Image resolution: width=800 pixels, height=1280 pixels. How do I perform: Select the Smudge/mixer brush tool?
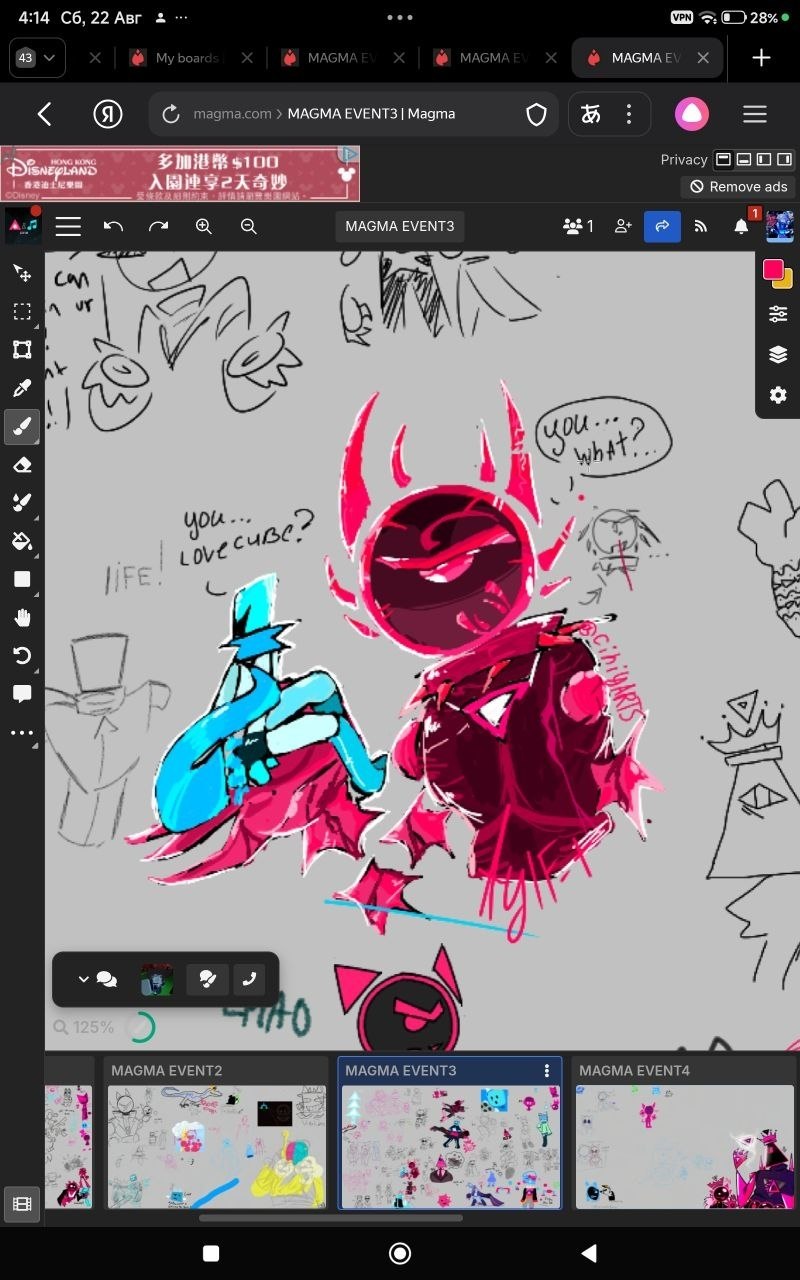click(x=22, y=503)
